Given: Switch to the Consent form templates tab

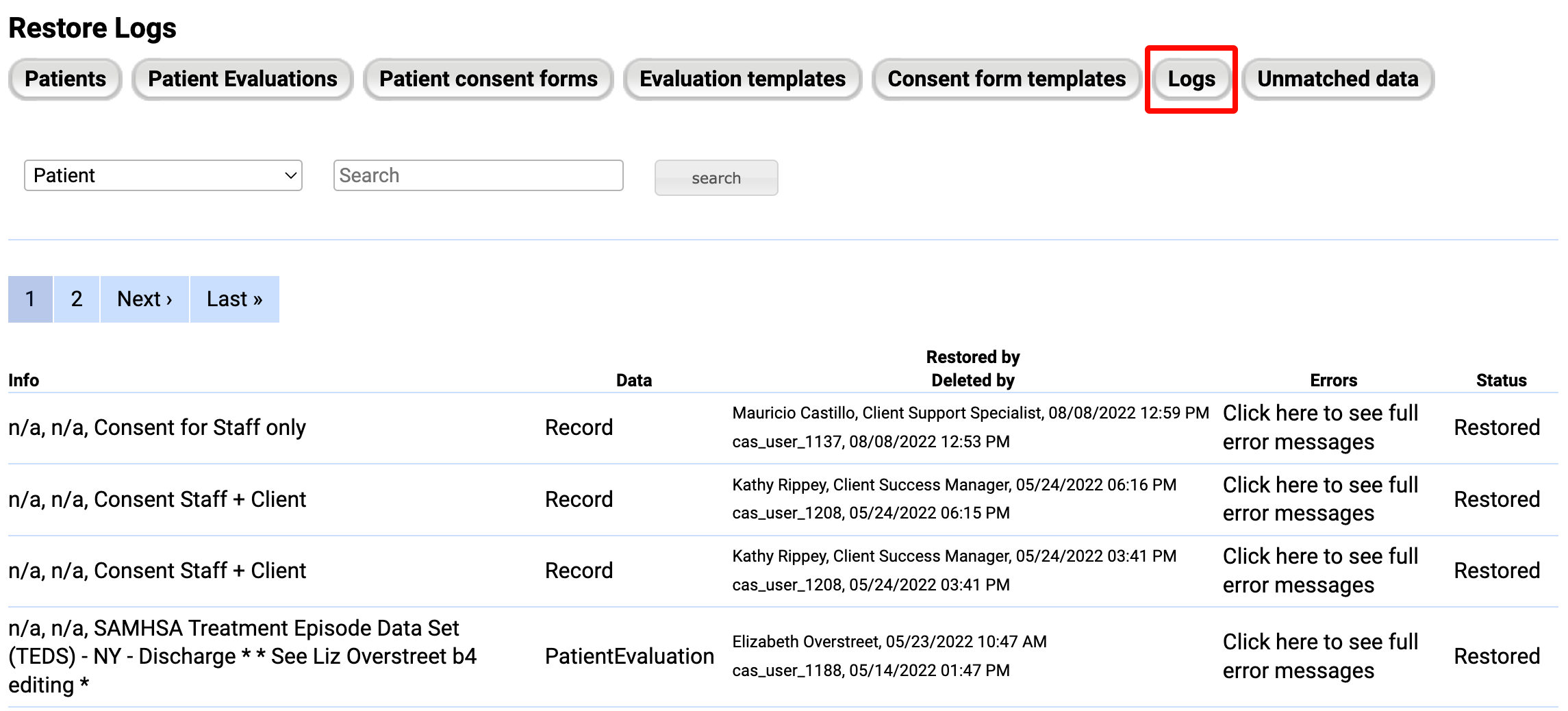Looking at the screenshot, I should coord(1006,79).
